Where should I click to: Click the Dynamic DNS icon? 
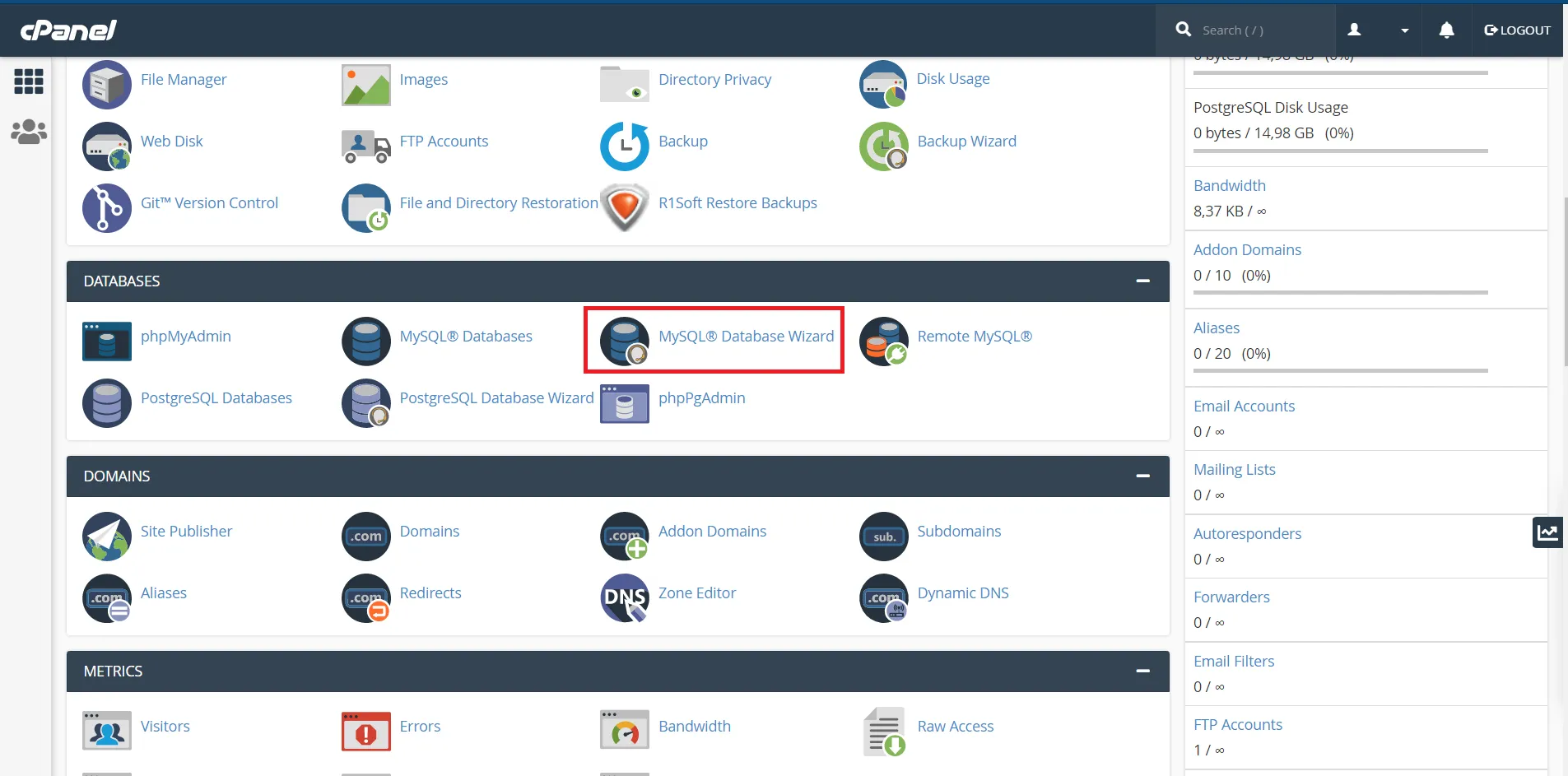point(883,597)
